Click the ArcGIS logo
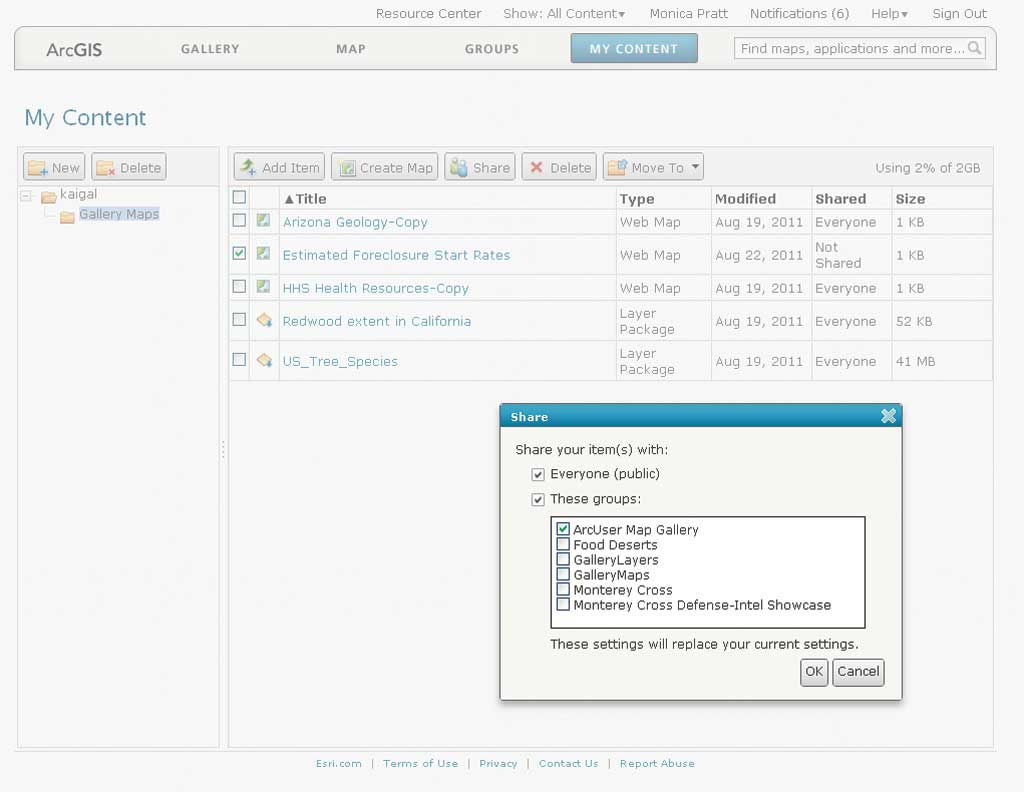This screenshot has width=1024, height=792. coord(74,50)
